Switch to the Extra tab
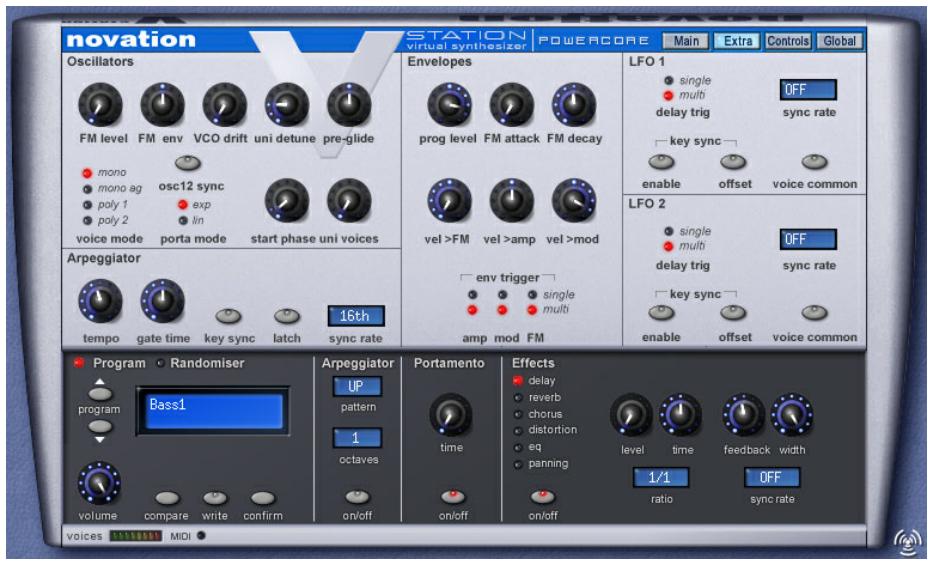Viewport: 928px width, 562px height. point(737,41)
